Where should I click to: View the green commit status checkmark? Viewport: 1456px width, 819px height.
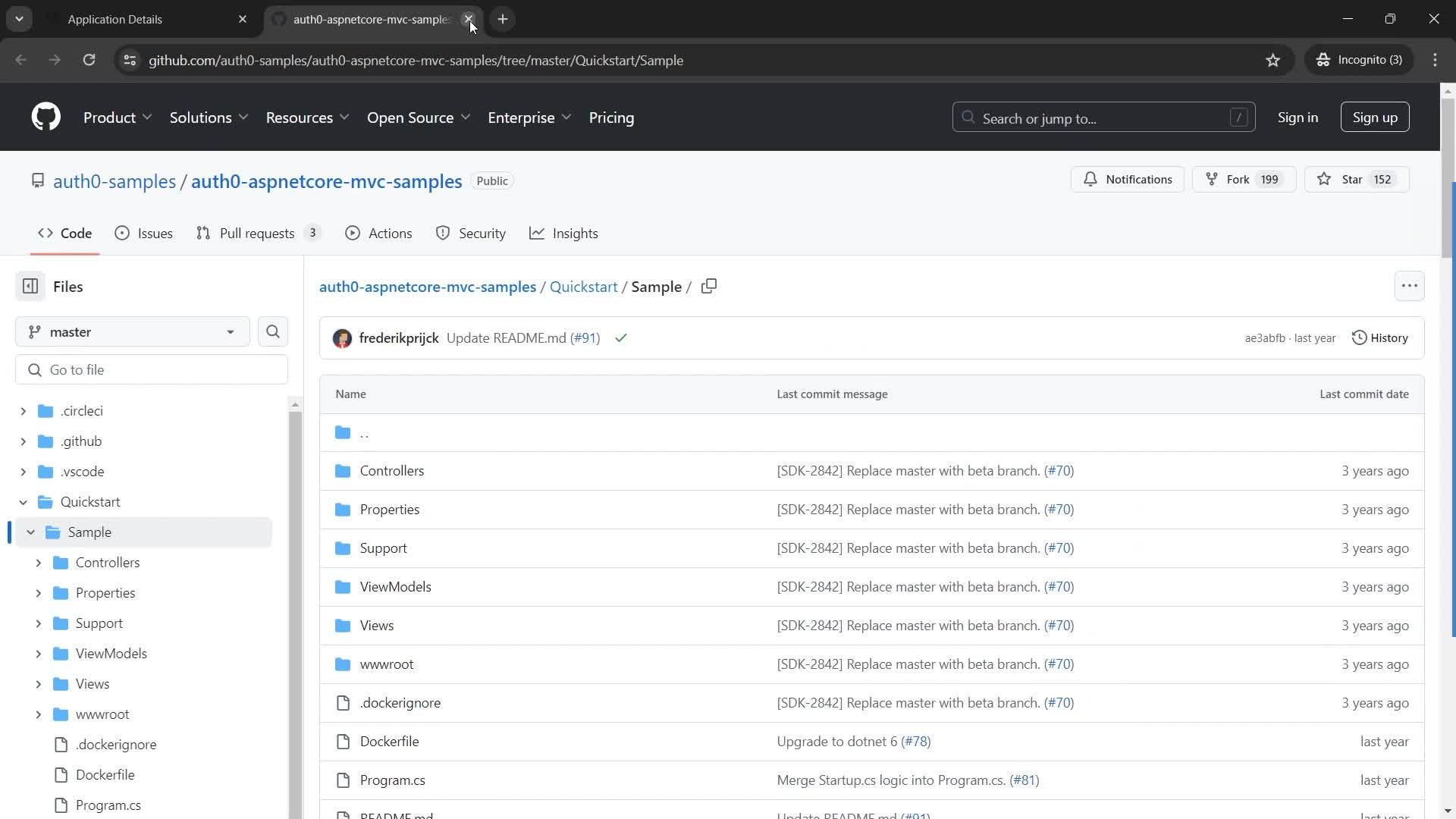[621, 338]
